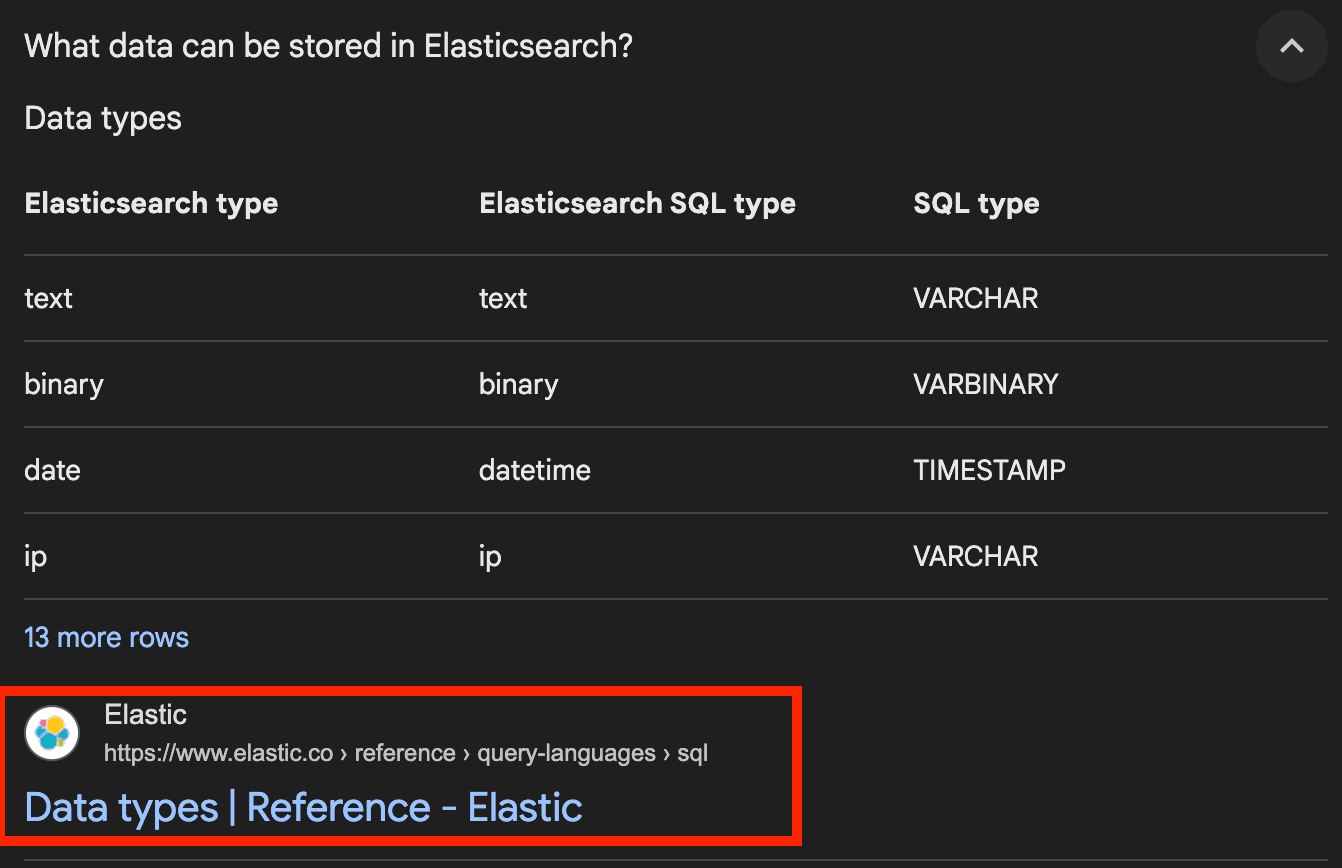Click VARCHAR in the text row

pyautogui.click(x=975, y=298)
